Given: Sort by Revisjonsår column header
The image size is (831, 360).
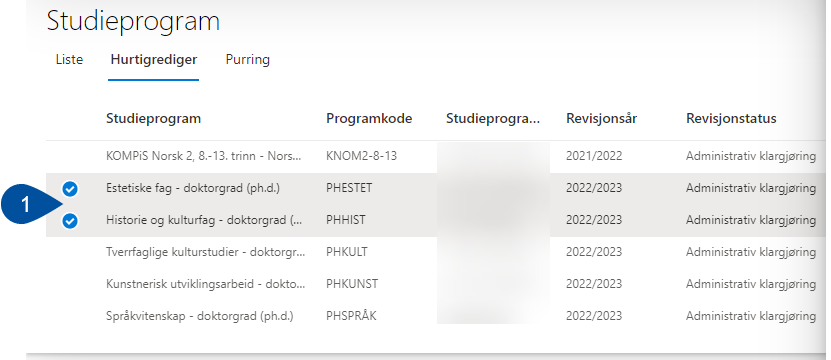Looking at the screenshot, I should pyautogui.click(x=602, y=118).
